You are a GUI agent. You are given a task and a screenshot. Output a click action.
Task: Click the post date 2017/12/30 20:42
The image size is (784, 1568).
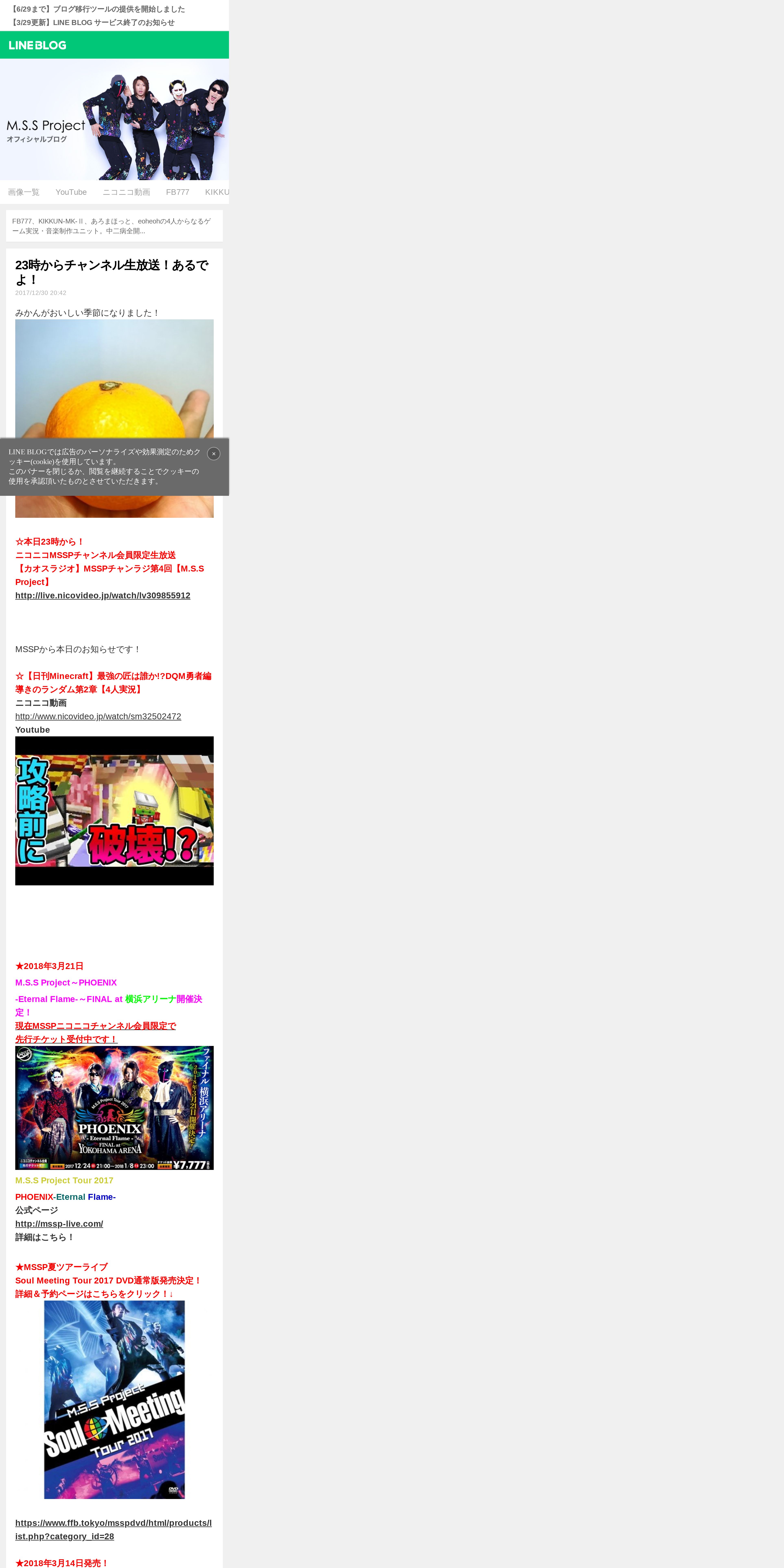tap(41, 293)
